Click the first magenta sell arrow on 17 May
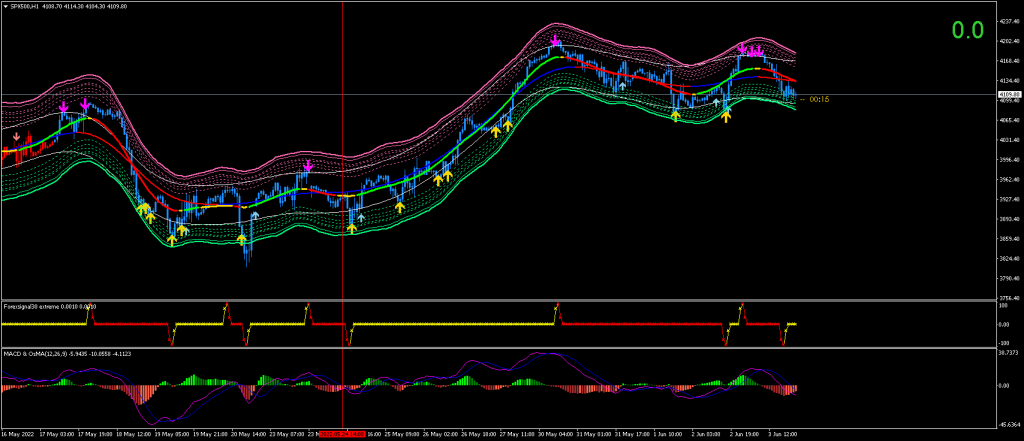Image resolution: width=1024 pixels, height=441 pixels. (x=64, y=106)
